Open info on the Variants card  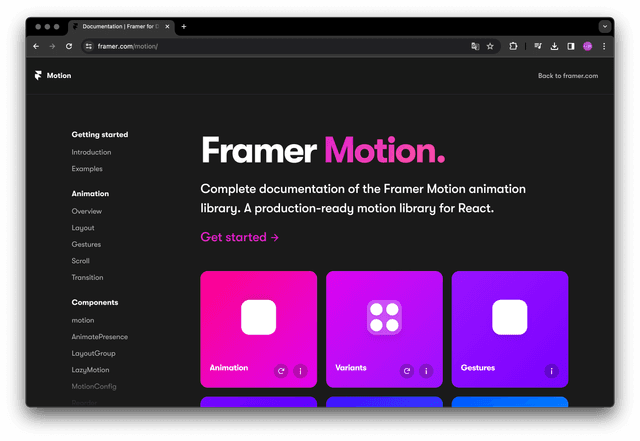pyautogui.click(x=426, y=371)
